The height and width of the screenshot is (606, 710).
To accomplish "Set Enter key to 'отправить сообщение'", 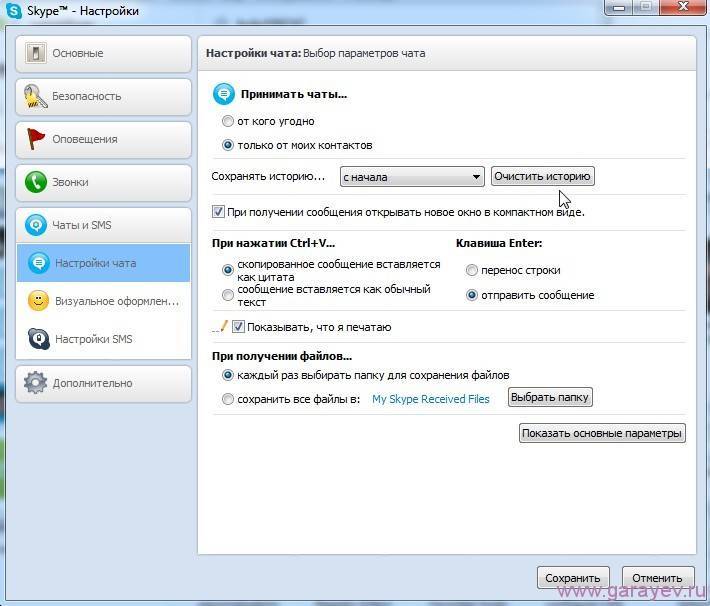I will [x=471, y=295].
